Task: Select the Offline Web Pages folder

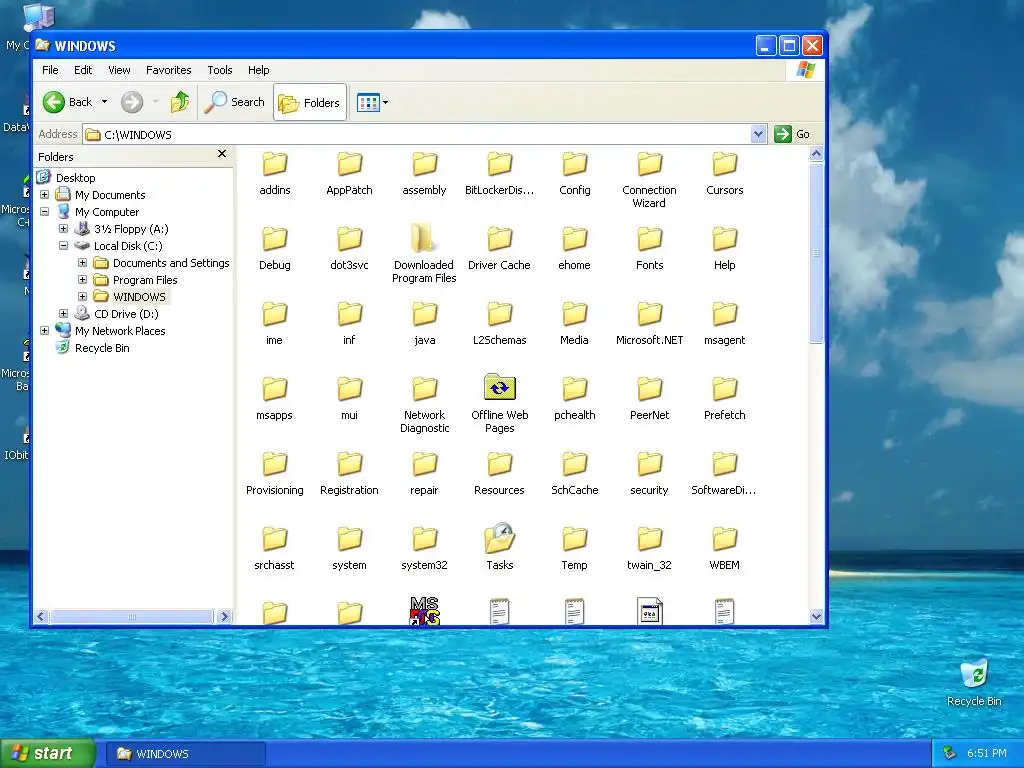Action: pyautogui.click(x=500, y=403)
